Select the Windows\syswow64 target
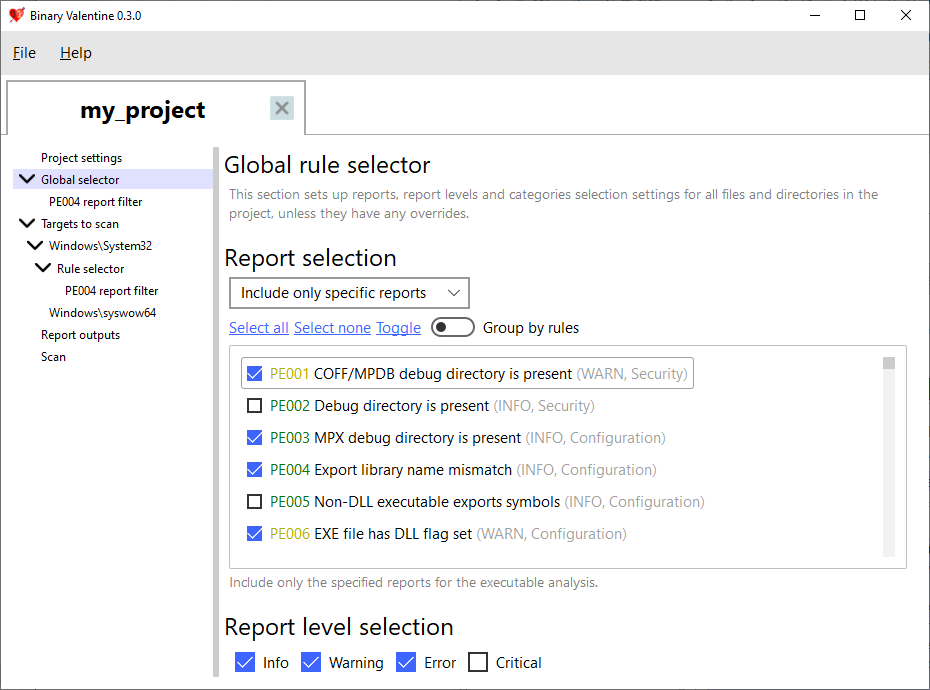930x690 pixels. coord(103,313)
